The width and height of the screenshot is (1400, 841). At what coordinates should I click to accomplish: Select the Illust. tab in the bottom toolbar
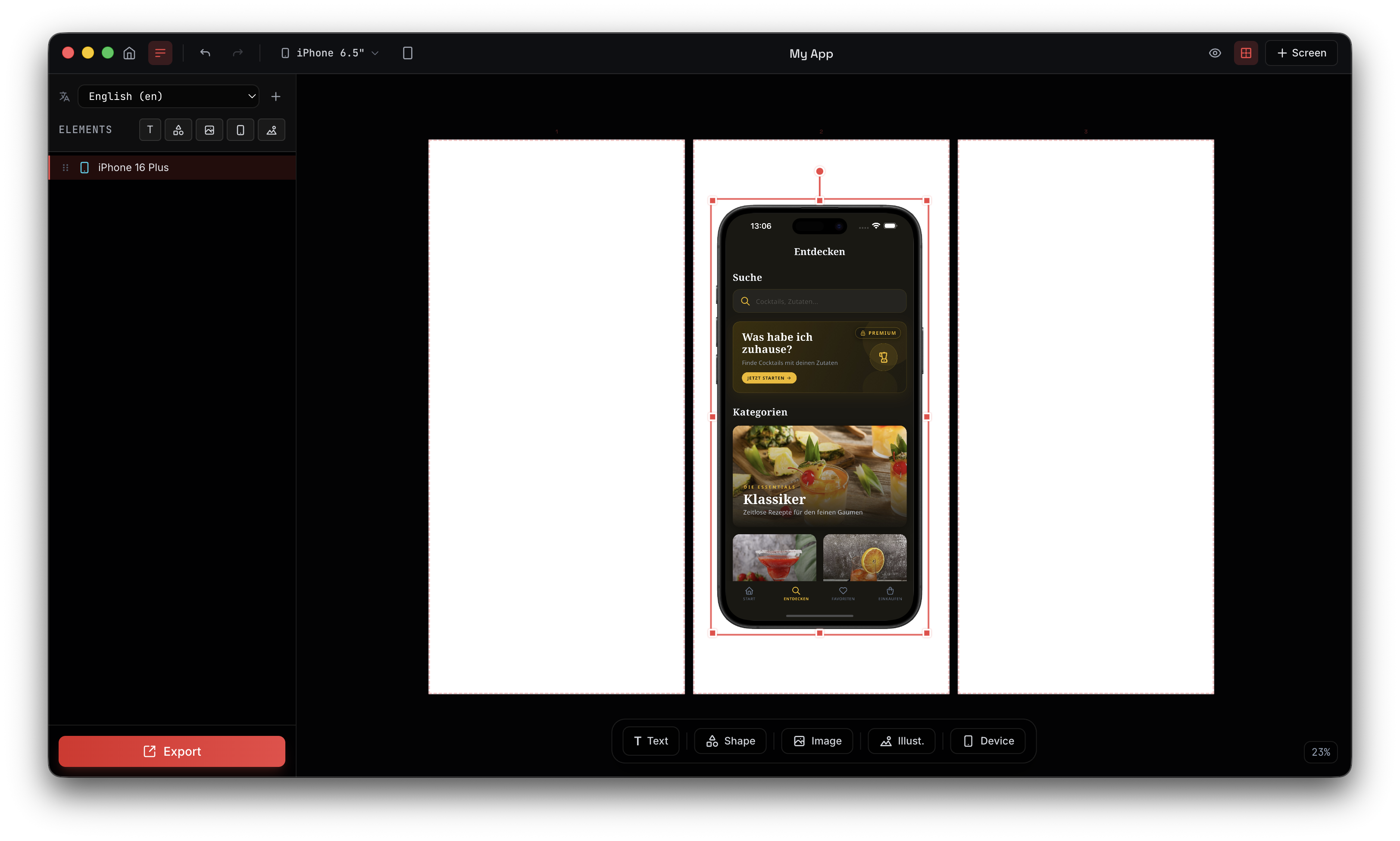pos(901,741)
